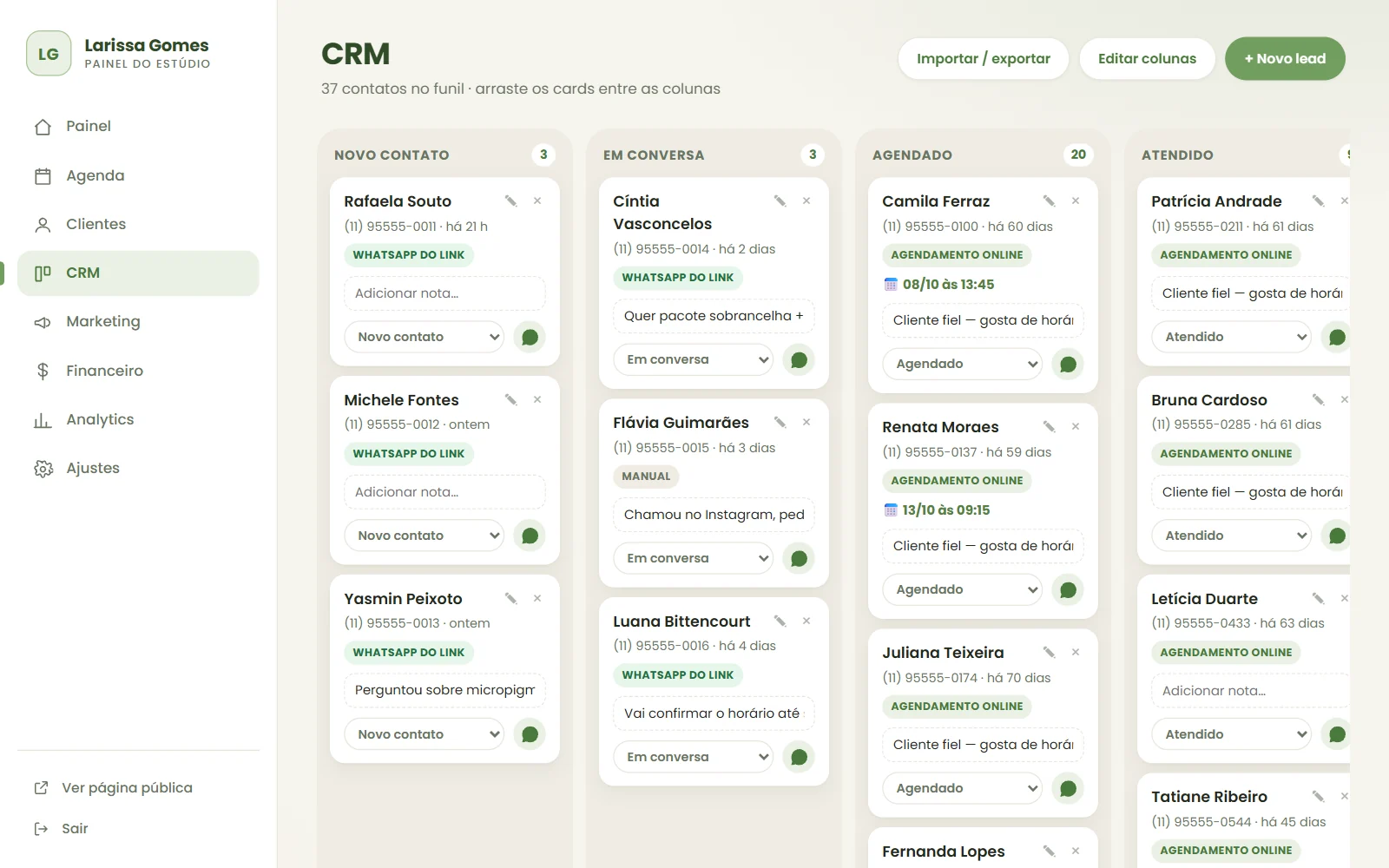Open WhatsApp chat for Juliana Teixeira

click(1068, 788)
